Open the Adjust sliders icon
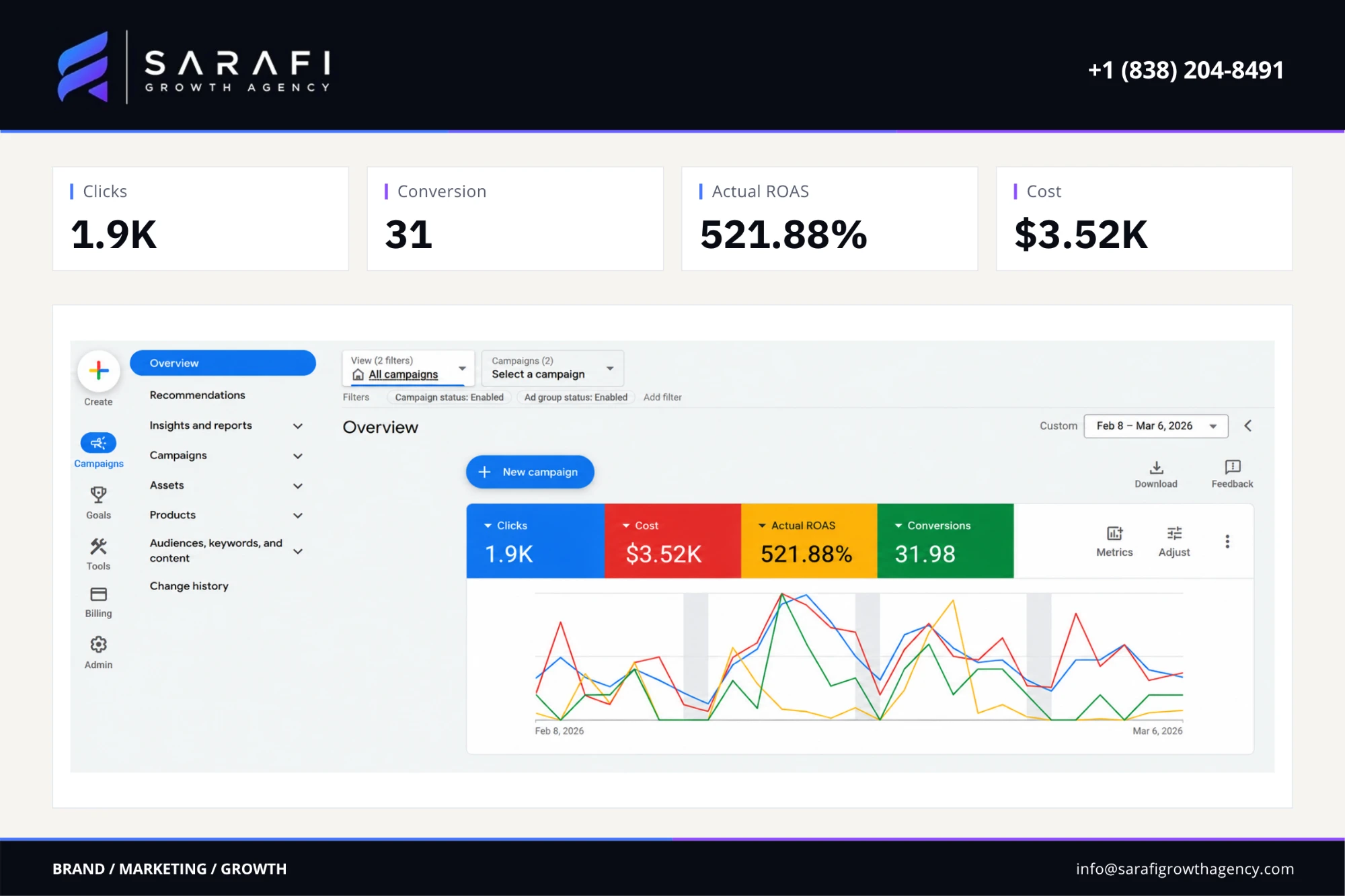 click(x=1174, y=534)
